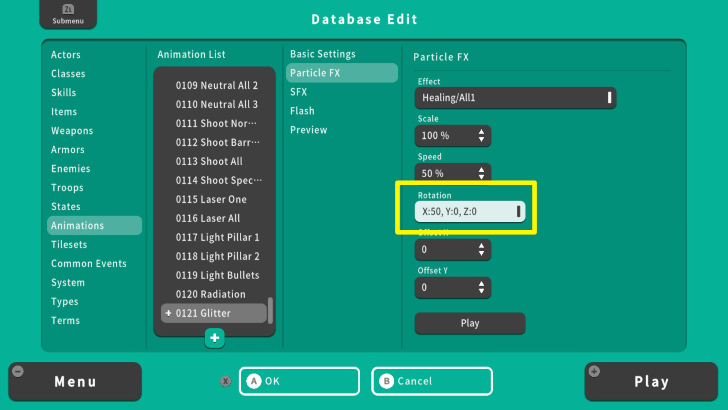Select animation 0111 Shoot Nor…

pos(214,124)
